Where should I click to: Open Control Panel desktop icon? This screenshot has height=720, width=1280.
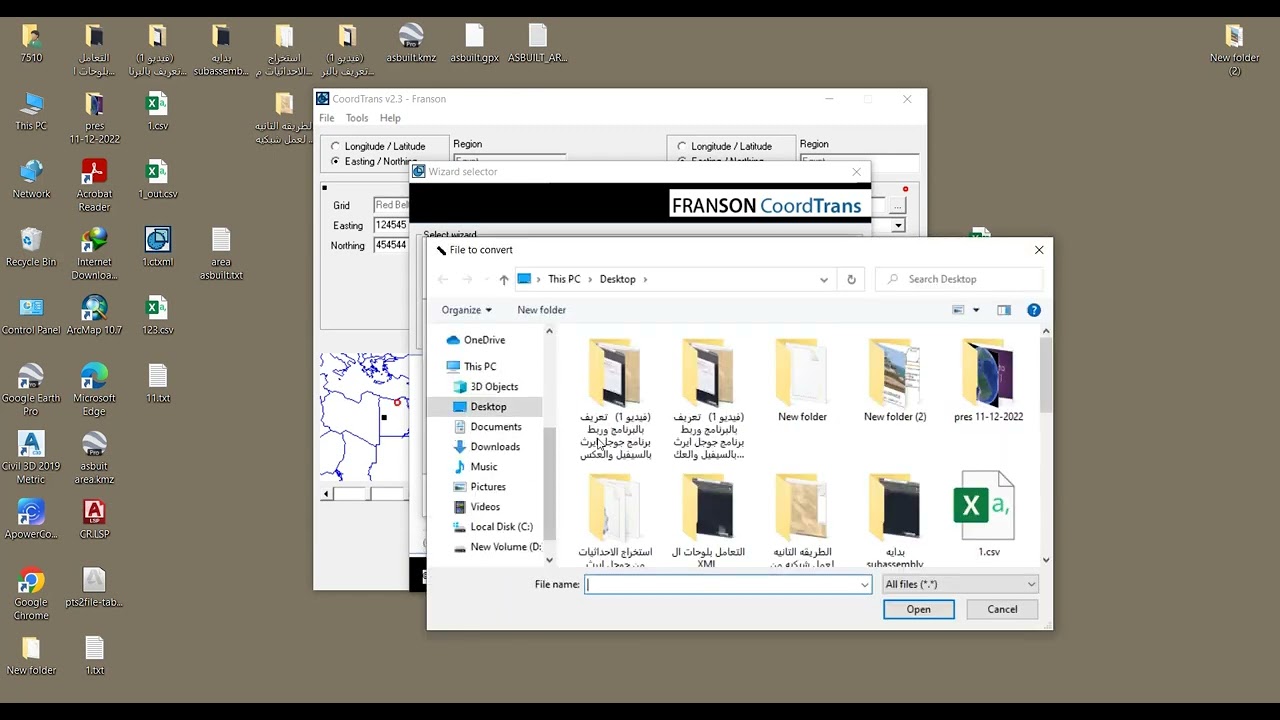pos(31,315)
